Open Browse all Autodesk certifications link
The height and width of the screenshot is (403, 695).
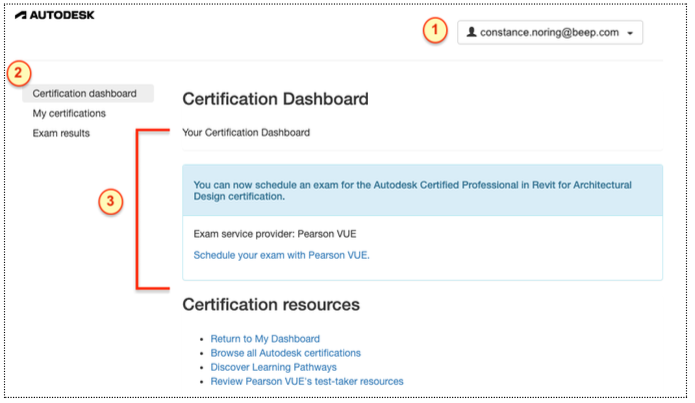pos(285,353)
